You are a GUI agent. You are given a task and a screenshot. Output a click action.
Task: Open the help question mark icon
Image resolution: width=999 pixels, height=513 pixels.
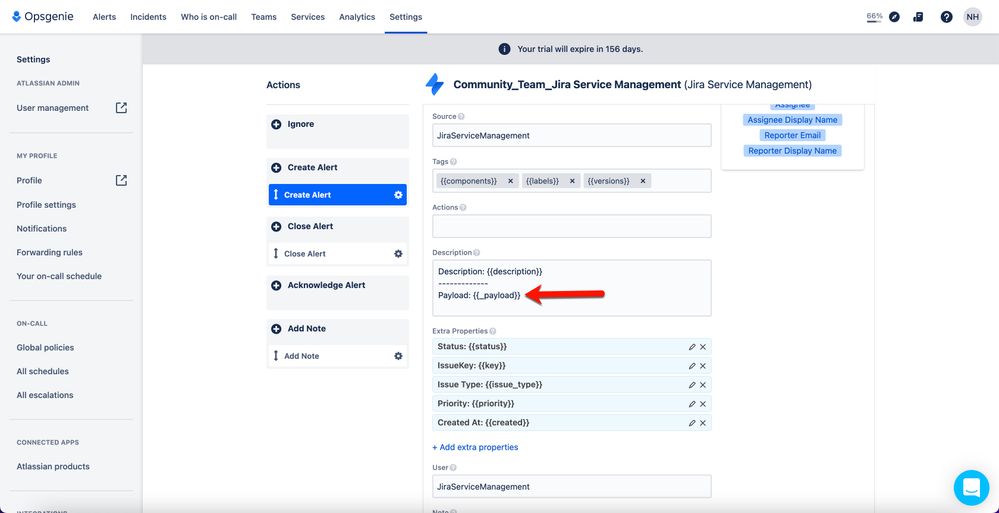[947, 17]
